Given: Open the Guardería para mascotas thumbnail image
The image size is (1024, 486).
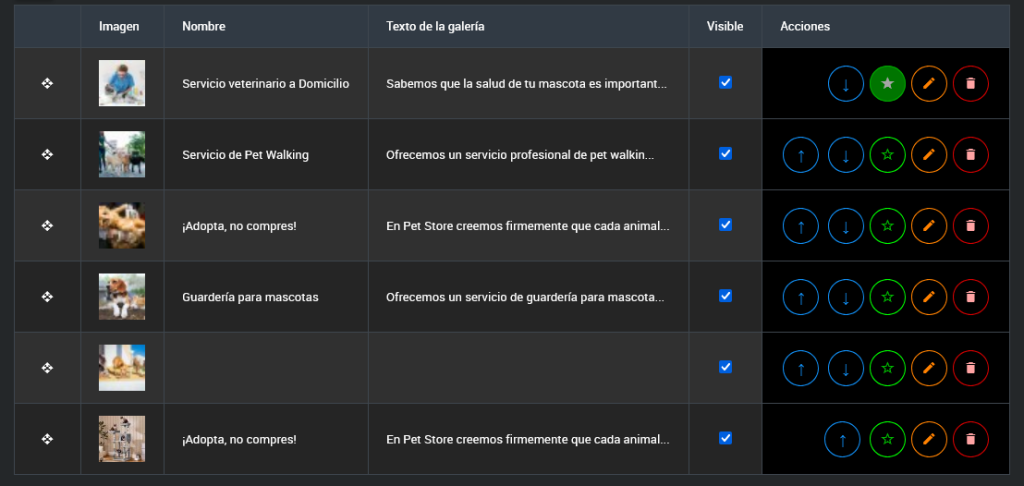Looking at the screenshot, I should pos(122,297).
